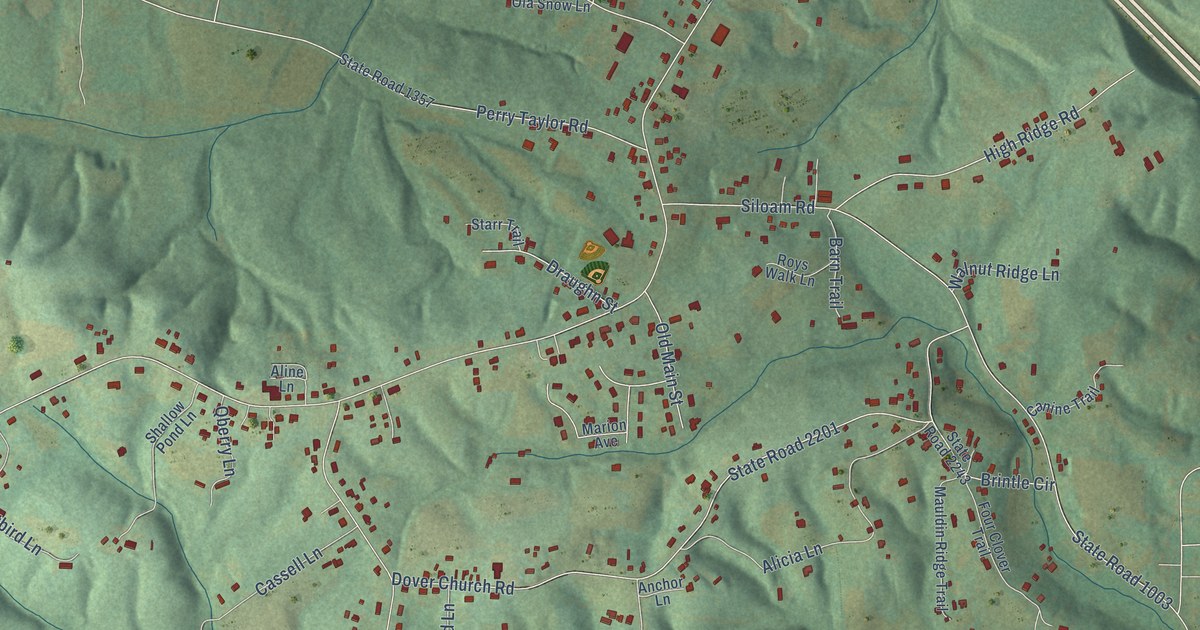Click the Old Main St label

(667, 362)
